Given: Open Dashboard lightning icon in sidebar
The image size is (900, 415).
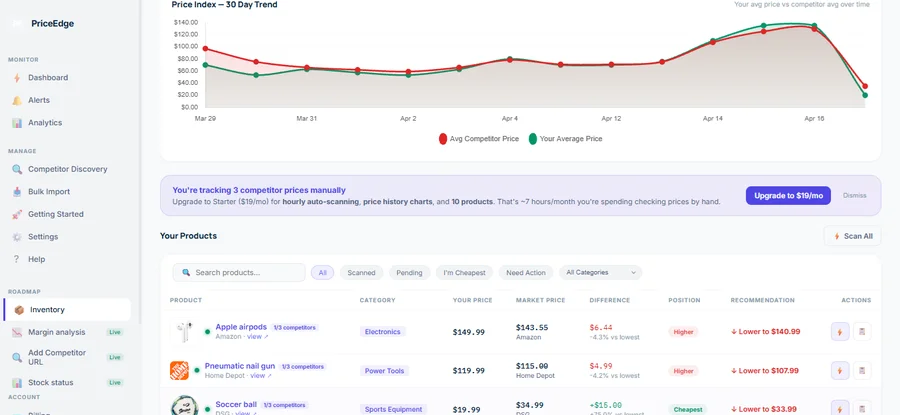Looking at the screenshot, I should (x=17, y=77).
